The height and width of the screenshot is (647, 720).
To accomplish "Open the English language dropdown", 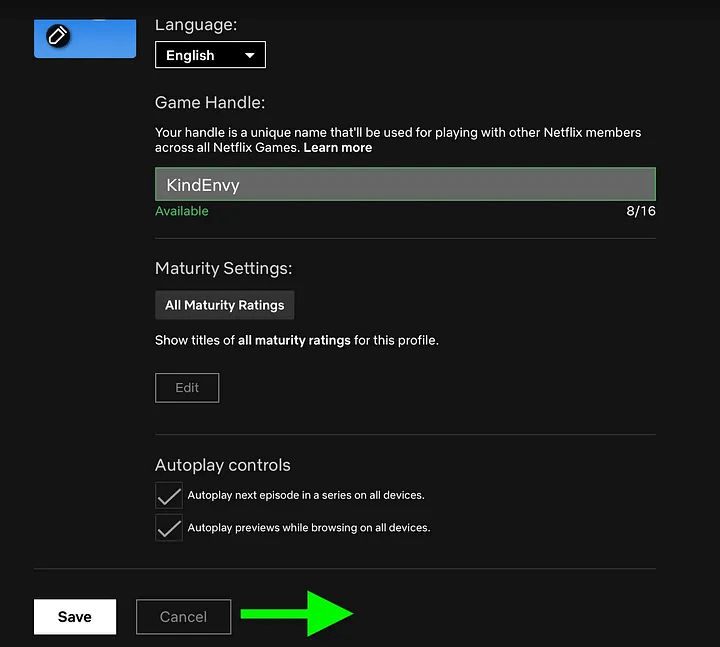I will pos(210,55).
